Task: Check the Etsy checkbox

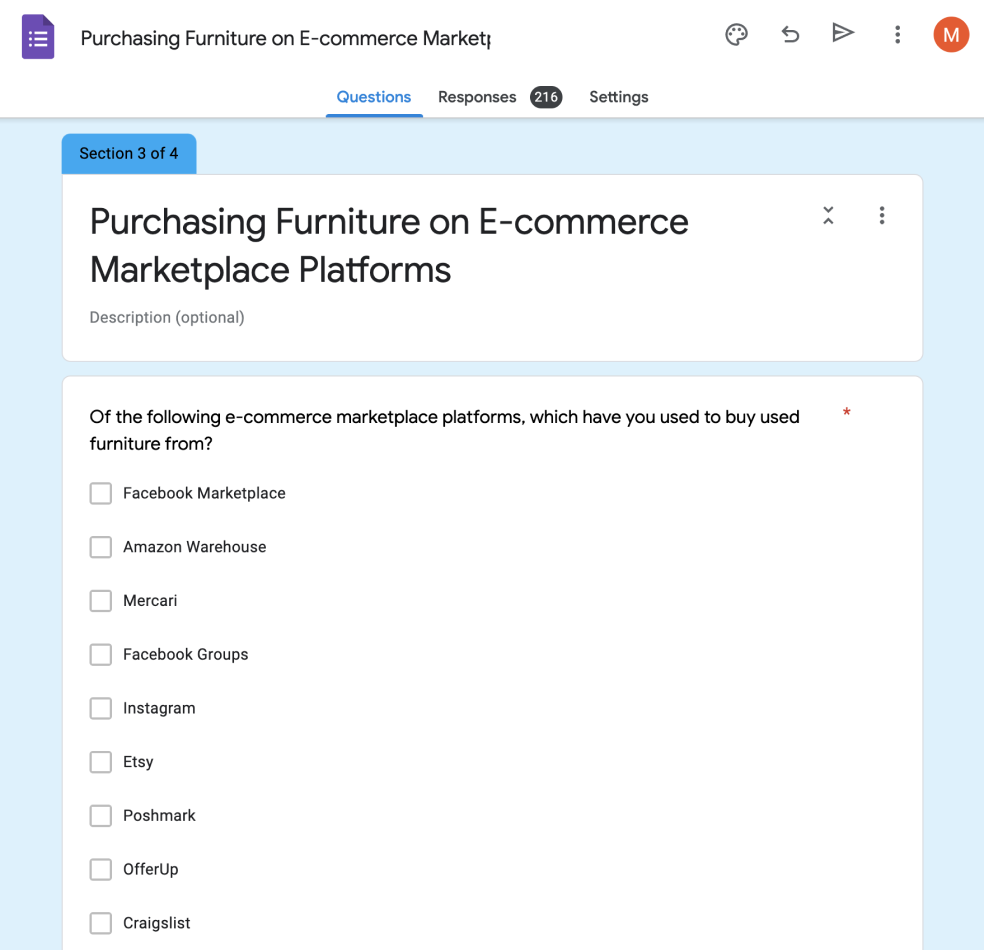Action: pos(100,762)
